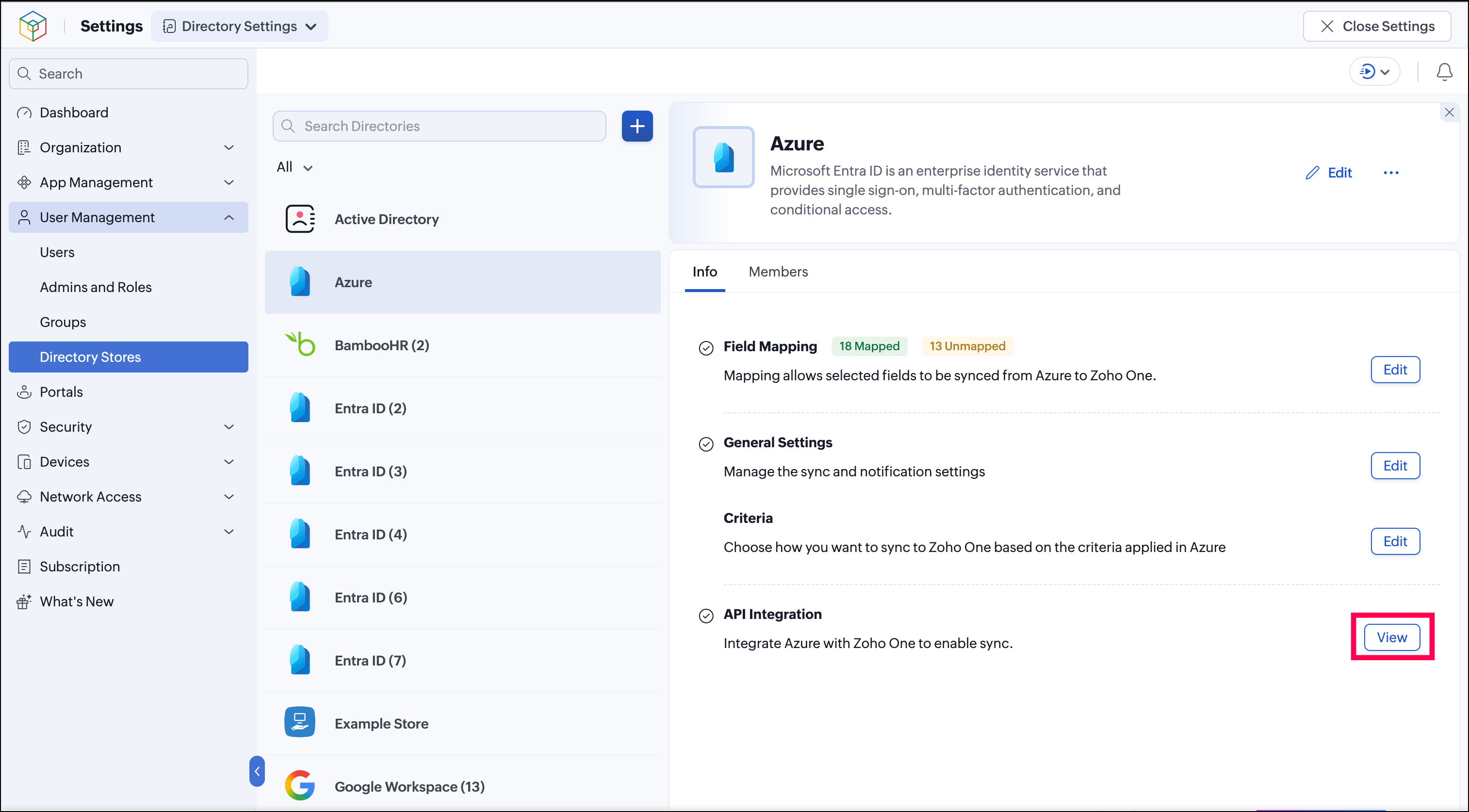Edit the Field Mapping section
1469x812 pixels.
point(1395,370)
